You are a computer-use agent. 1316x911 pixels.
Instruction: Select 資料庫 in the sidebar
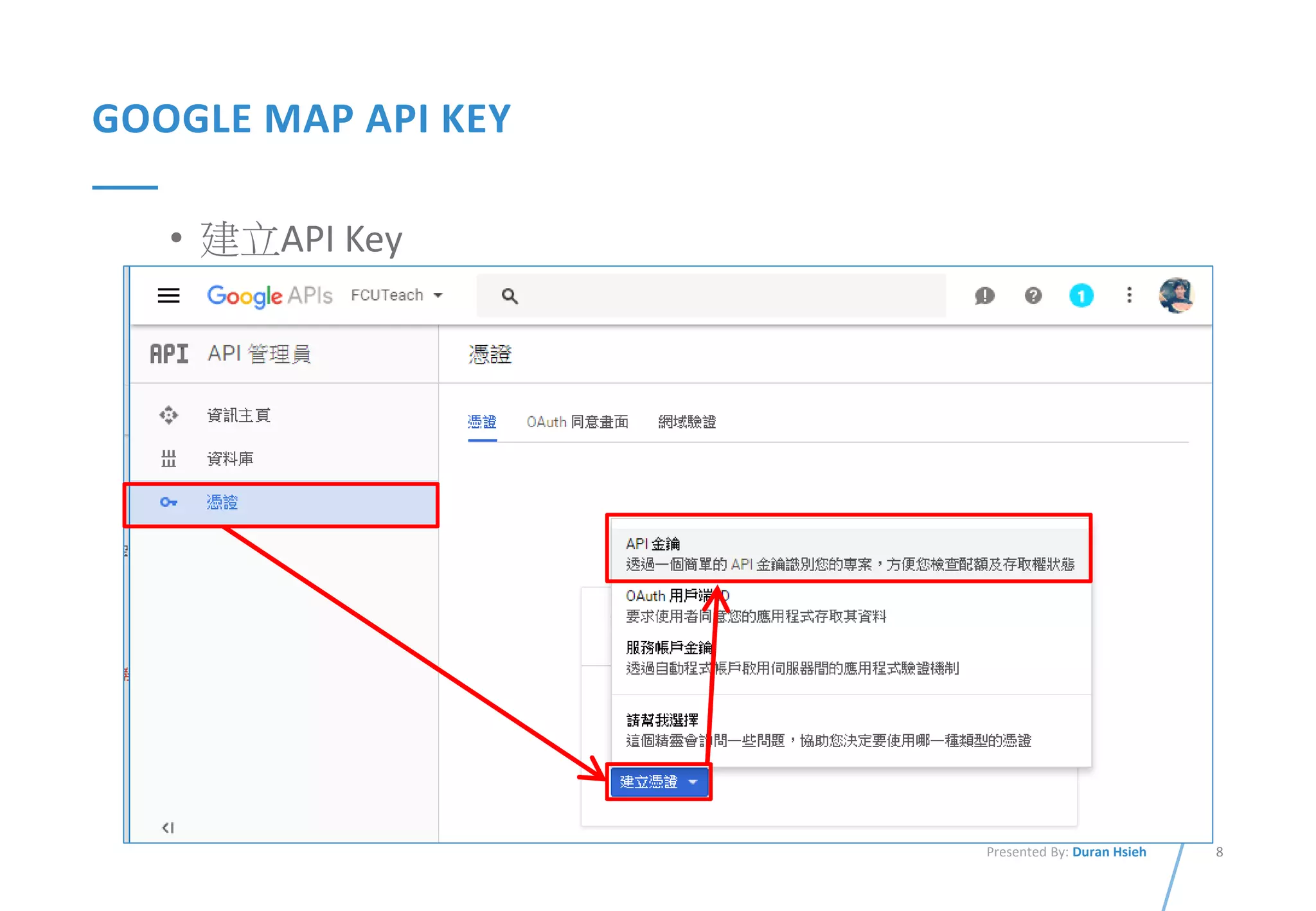[x=284, y=459]
